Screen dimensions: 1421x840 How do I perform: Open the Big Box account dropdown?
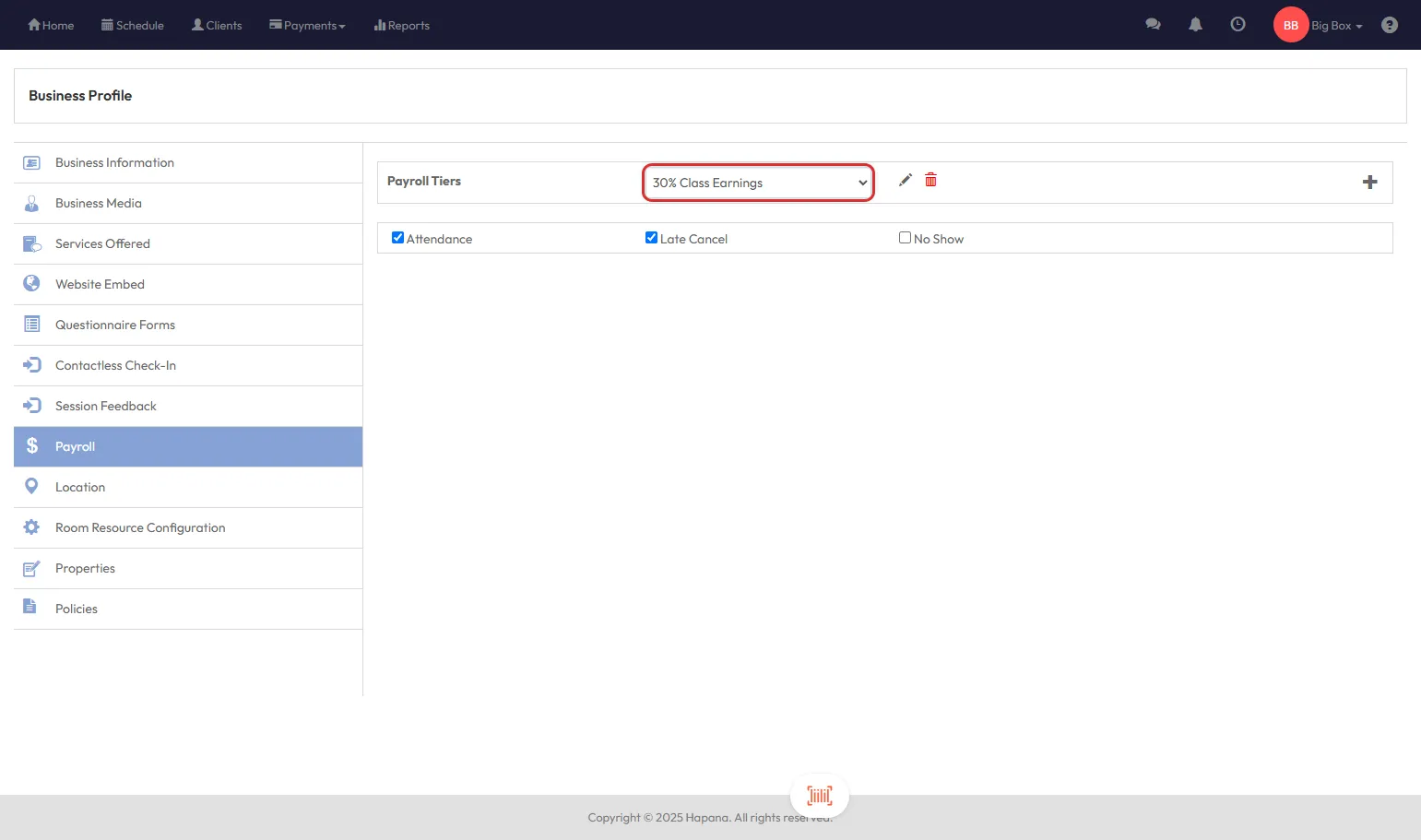click(1336, 26)
